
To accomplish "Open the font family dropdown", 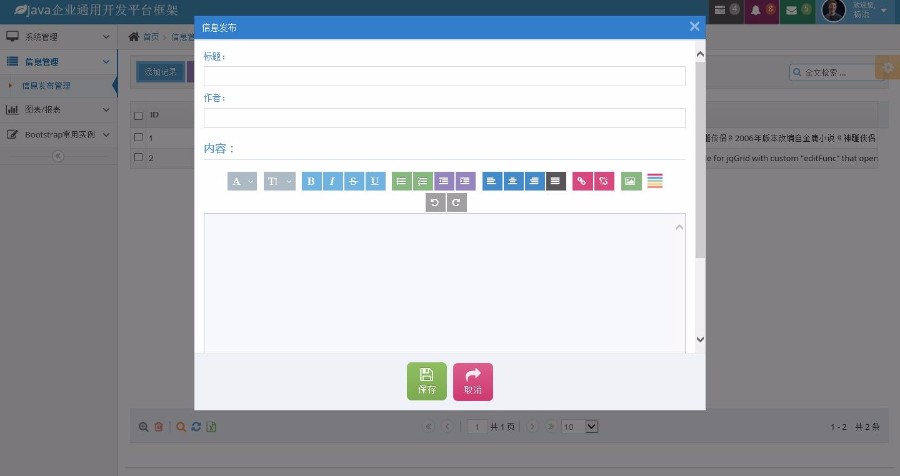I will click(x=242, y=181).
